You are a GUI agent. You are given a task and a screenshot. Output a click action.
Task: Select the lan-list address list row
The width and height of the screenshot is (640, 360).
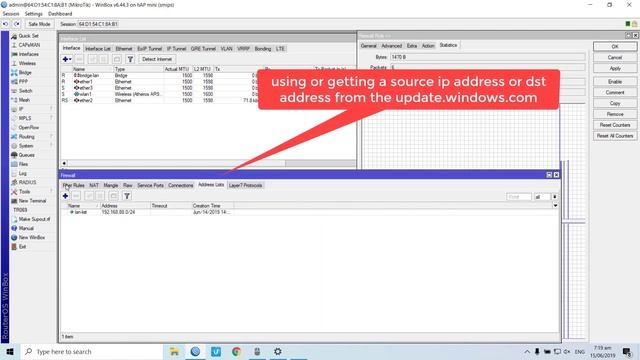pyautogui.click(x=310, y=212)
